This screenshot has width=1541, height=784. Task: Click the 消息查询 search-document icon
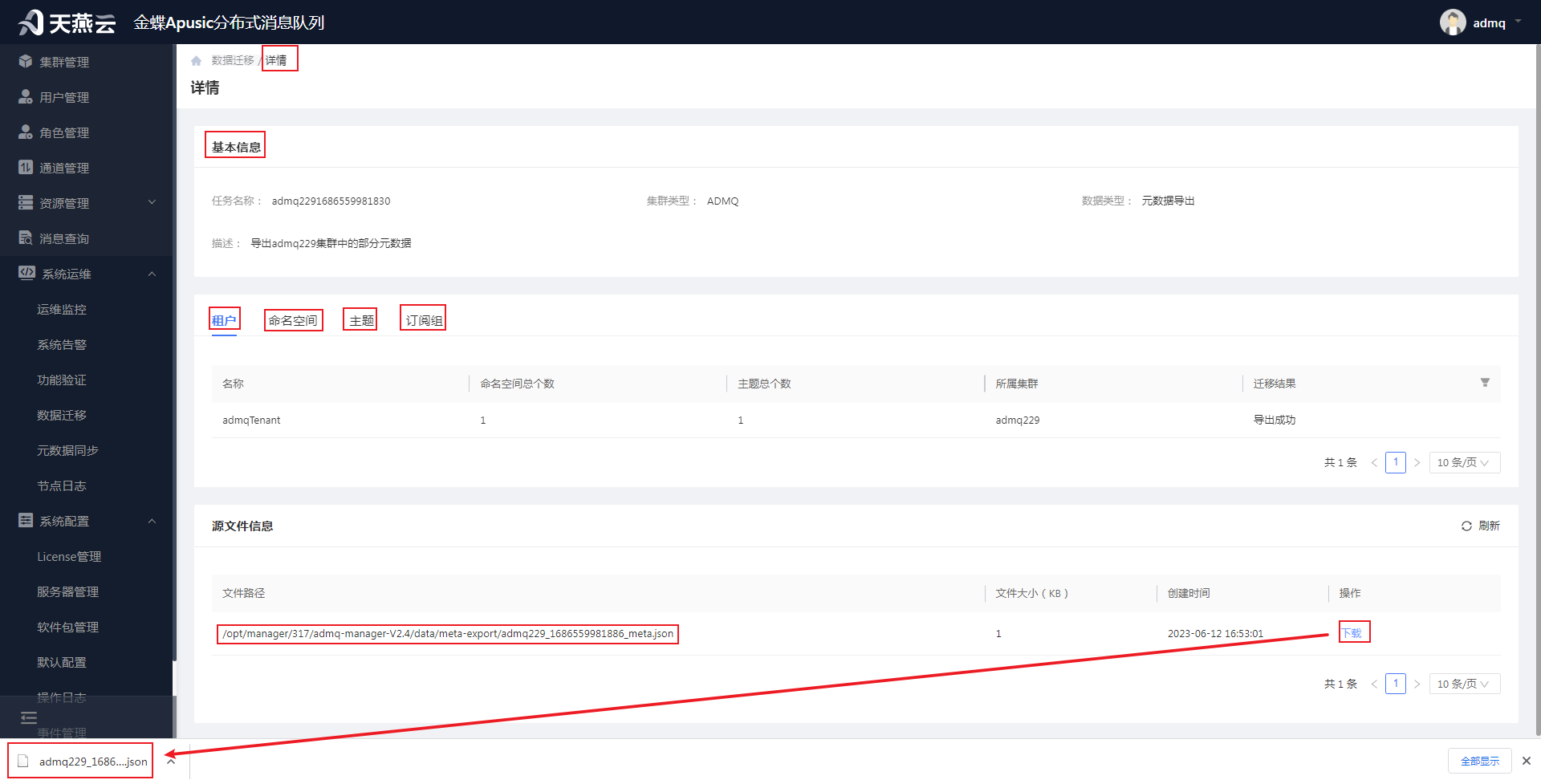point(26,238)
